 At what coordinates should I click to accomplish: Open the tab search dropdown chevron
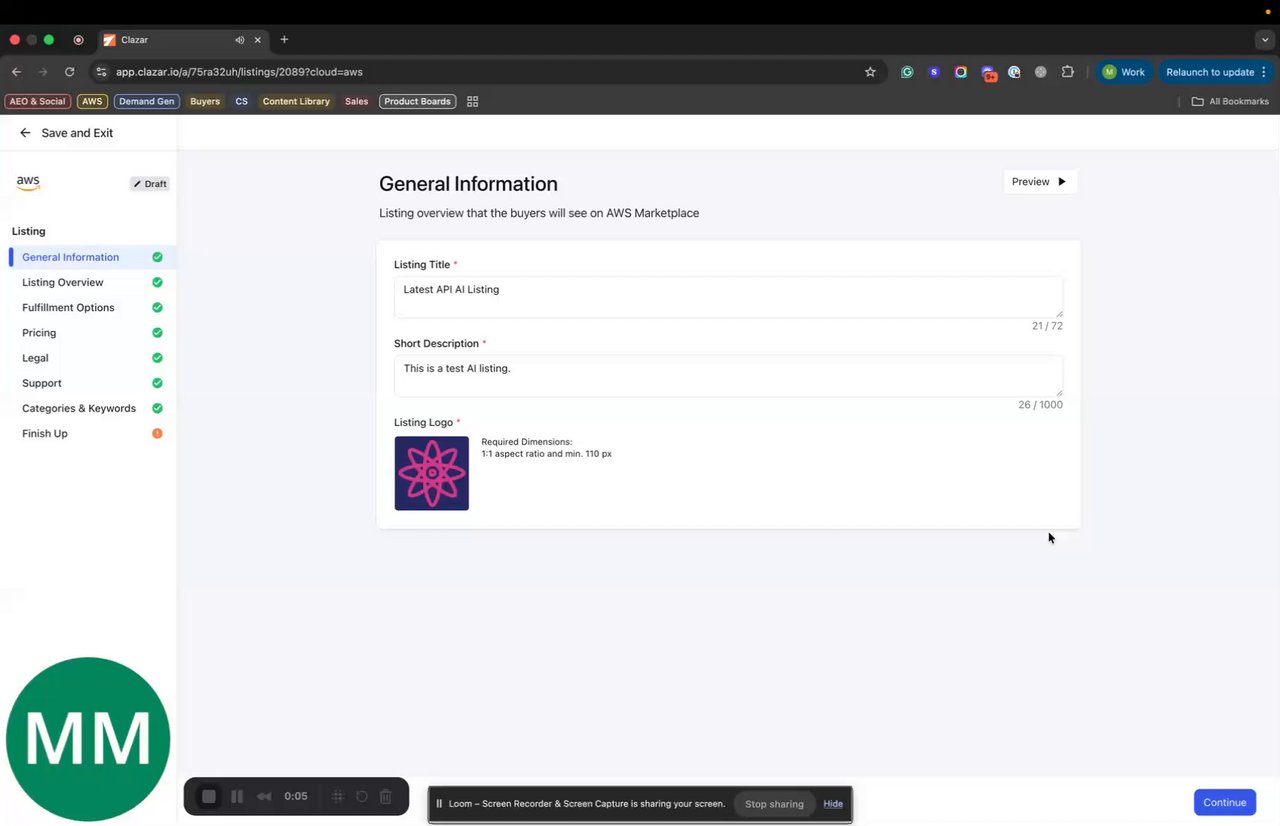(1265, 40)
